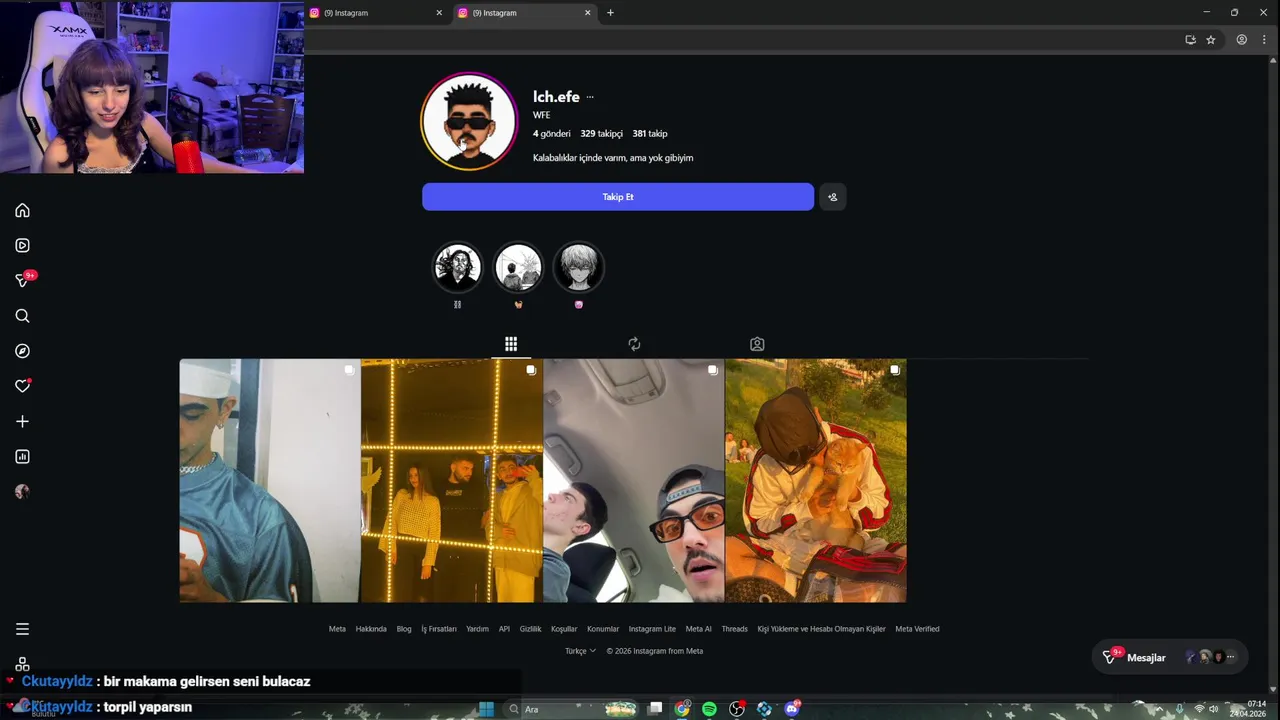This screenshot has height=720, width=1280.
Task: Open Chrome from the taskbar
Action: click(x=682, y=709)
